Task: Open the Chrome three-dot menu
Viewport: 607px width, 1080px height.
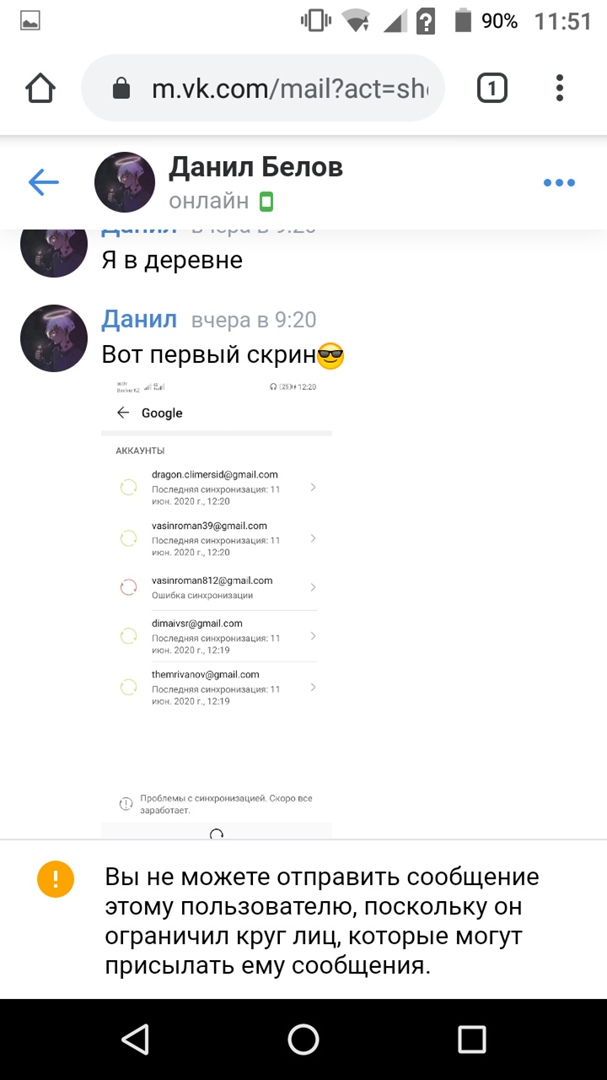Action: pos(559,88)
